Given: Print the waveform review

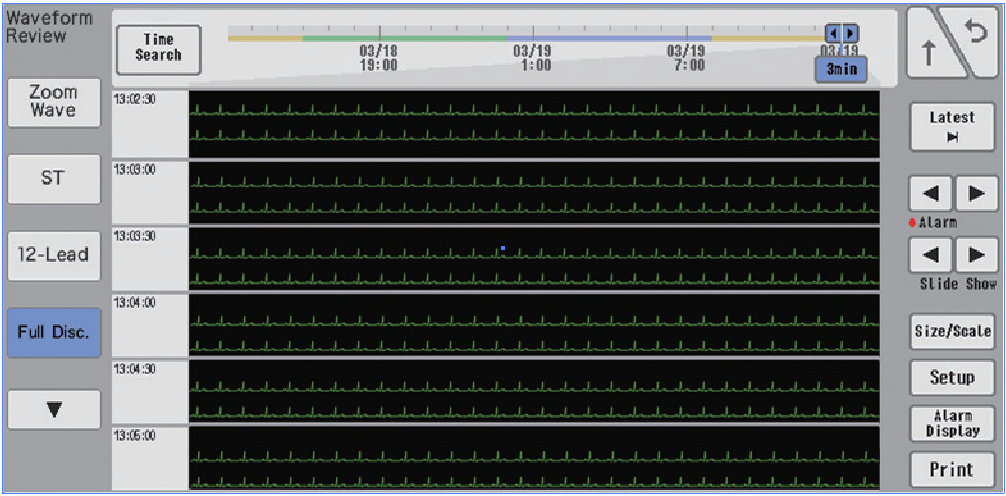Looking at the screenshot, I should tap(952, 469).
